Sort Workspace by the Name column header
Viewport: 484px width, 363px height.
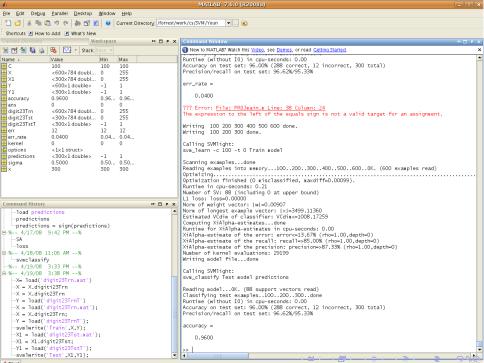pyautogui.click(x=24, y=59)
